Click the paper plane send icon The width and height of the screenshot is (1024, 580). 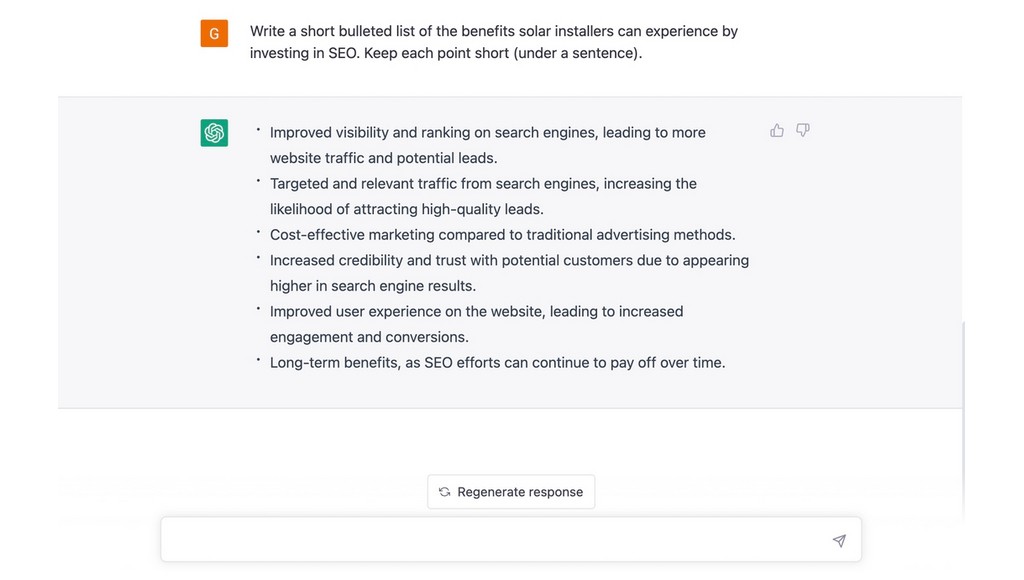[839, 540]
